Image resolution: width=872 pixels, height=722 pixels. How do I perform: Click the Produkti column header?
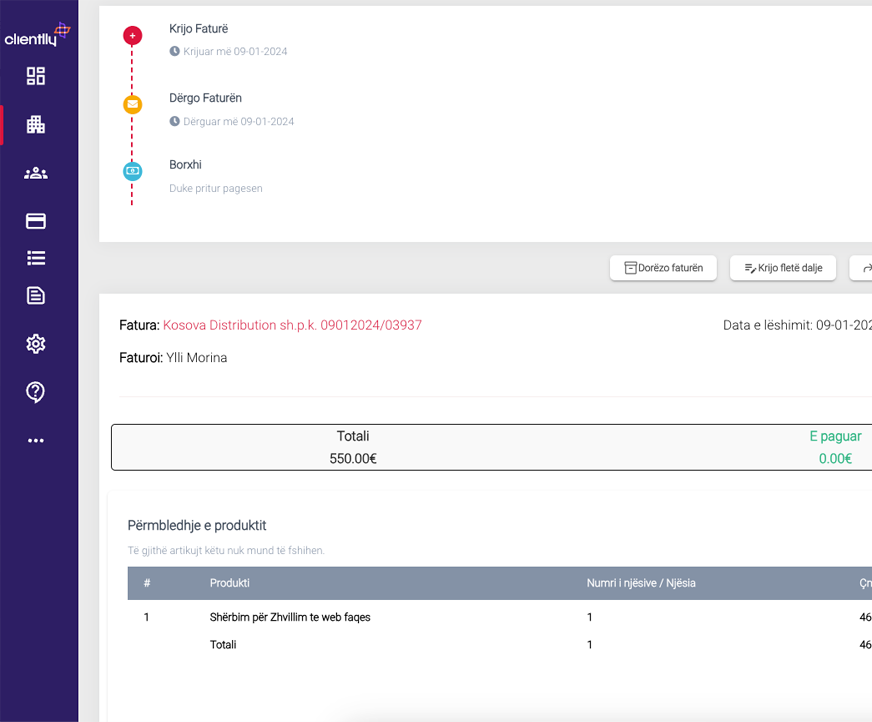coord(230,583)
